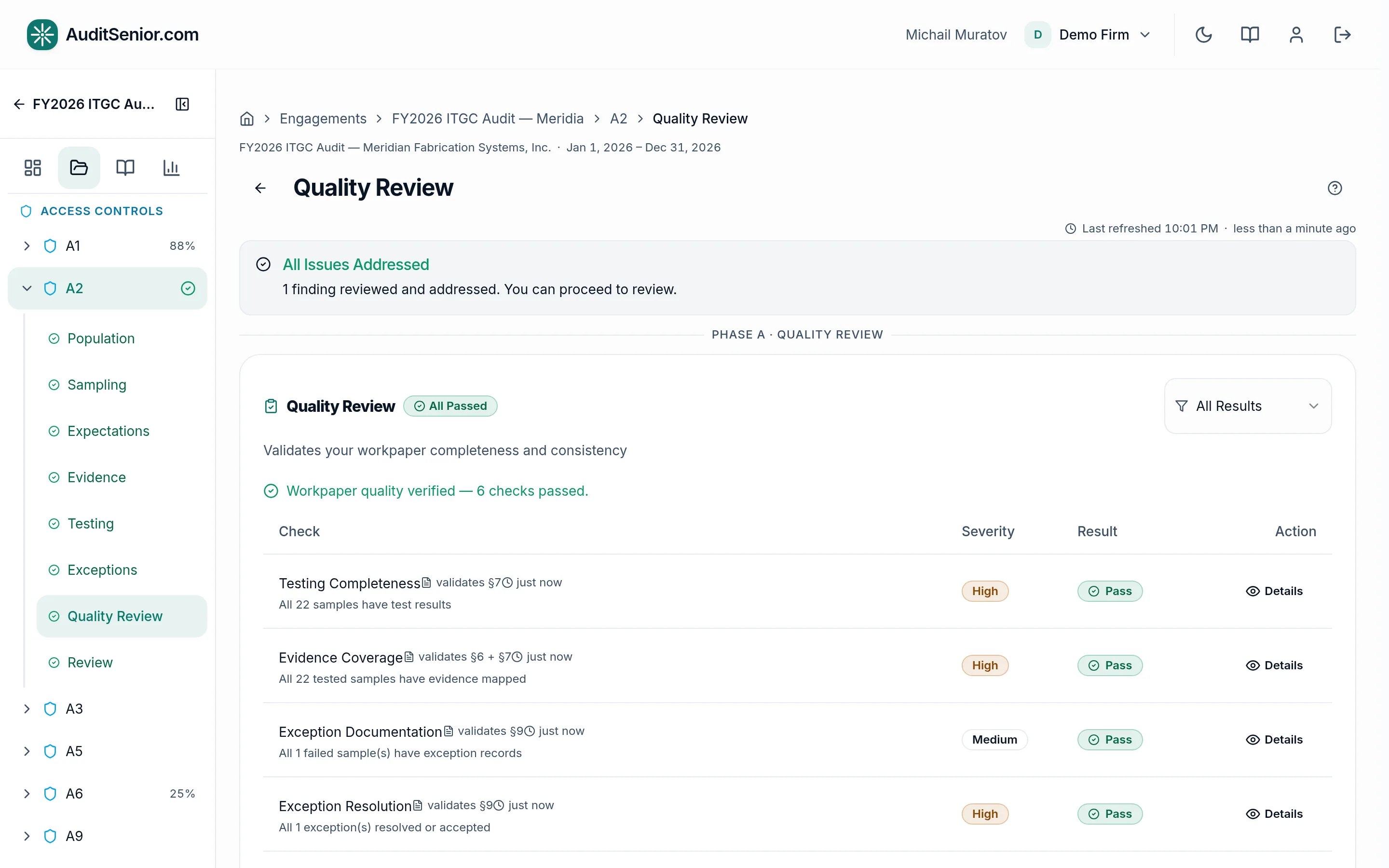Click the user name Michail Muratov

pos(955,34)
